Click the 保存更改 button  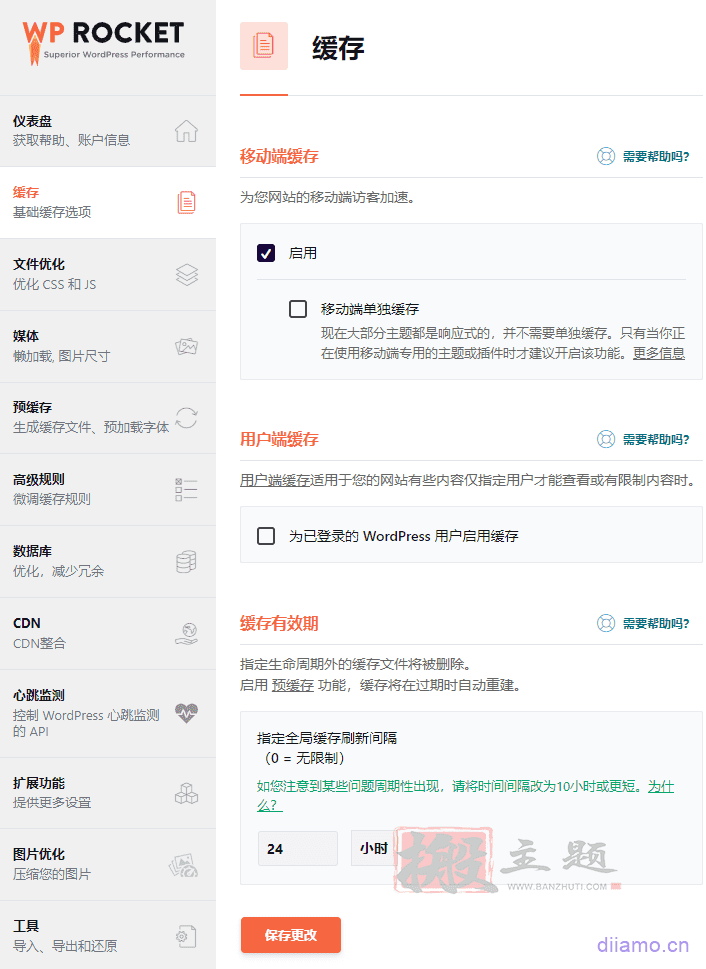291,935
